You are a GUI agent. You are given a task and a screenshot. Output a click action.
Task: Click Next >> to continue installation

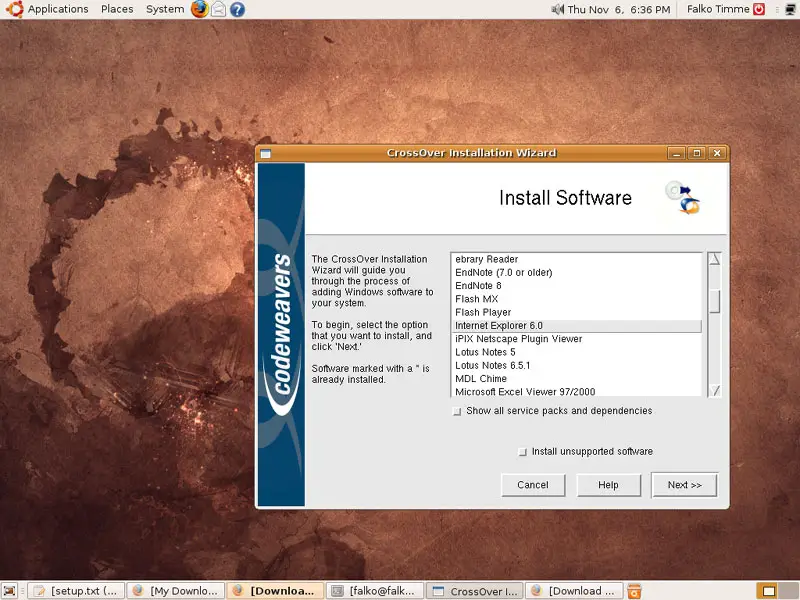coord(685,485)
